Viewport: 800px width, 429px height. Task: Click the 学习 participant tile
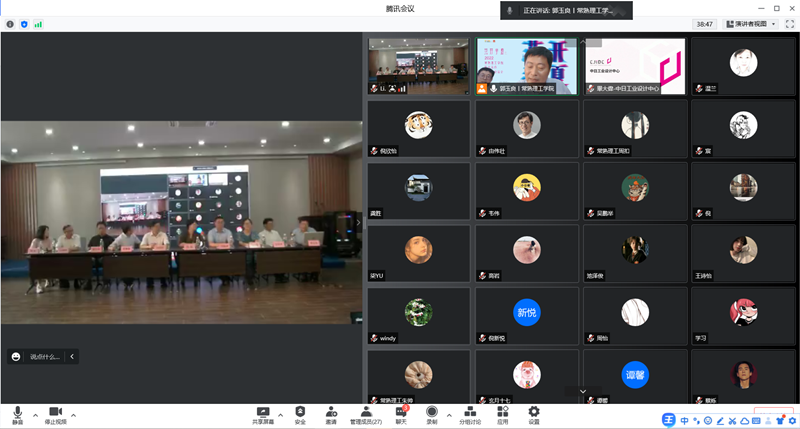(743, 316)
